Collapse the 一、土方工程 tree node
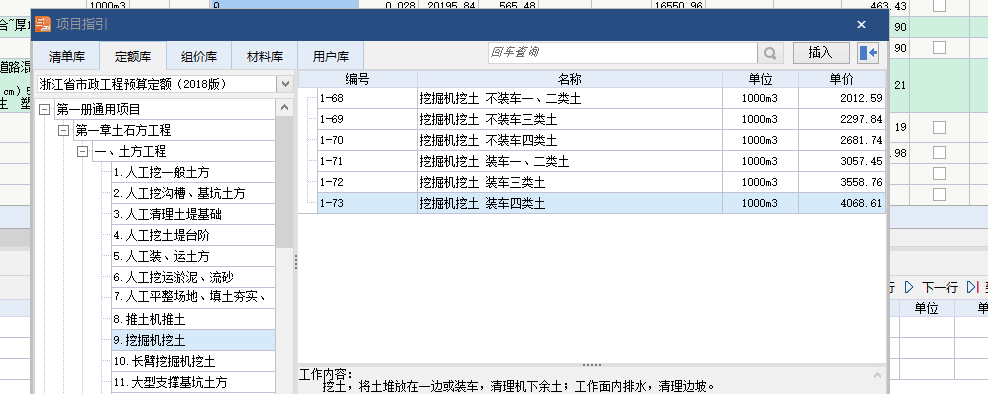 pos(82,151)
